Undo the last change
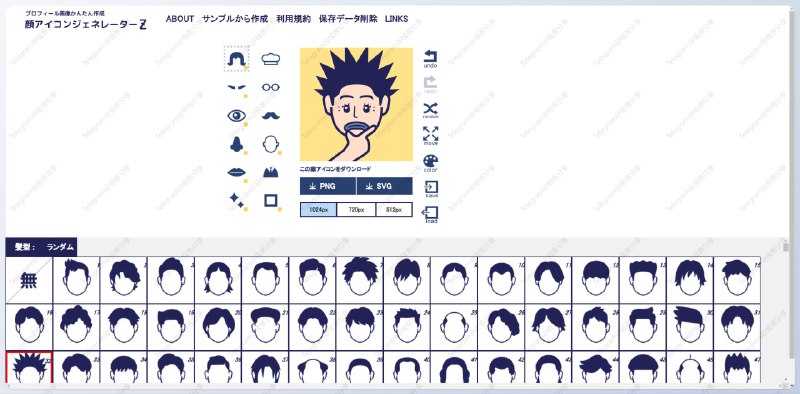This screenshot has height=394, width=800. (x=430, y=59)
